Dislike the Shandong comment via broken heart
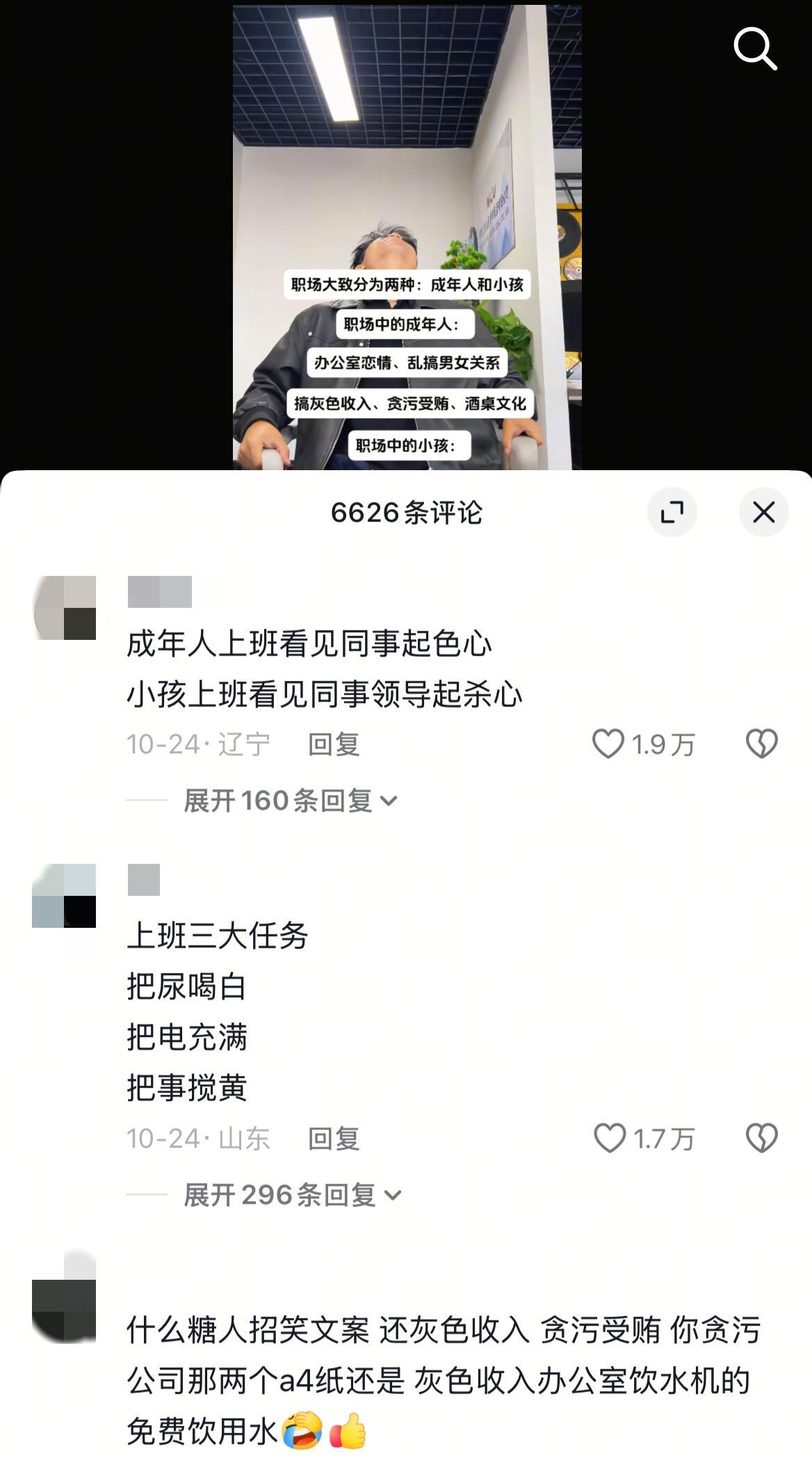Image resolution: width=812 pixels, height=1462 pixels. tap(761, 1139)
